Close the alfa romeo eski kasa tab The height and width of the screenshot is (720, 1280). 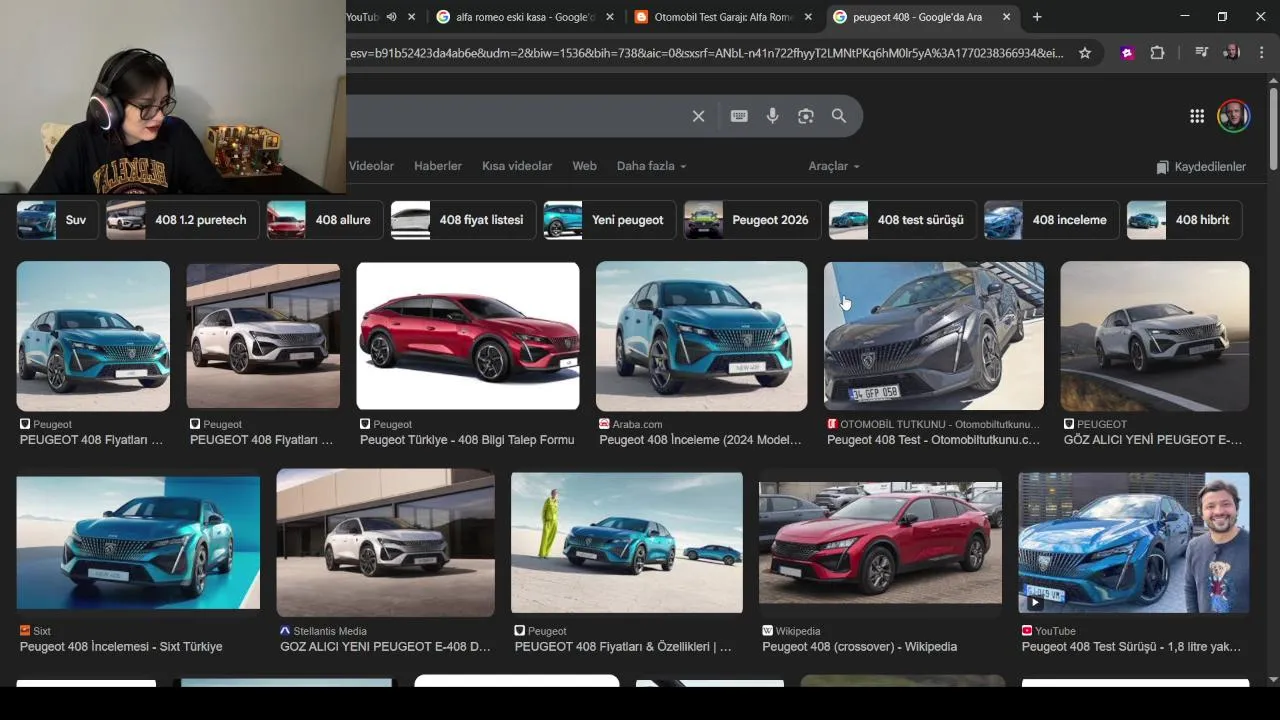610,17
